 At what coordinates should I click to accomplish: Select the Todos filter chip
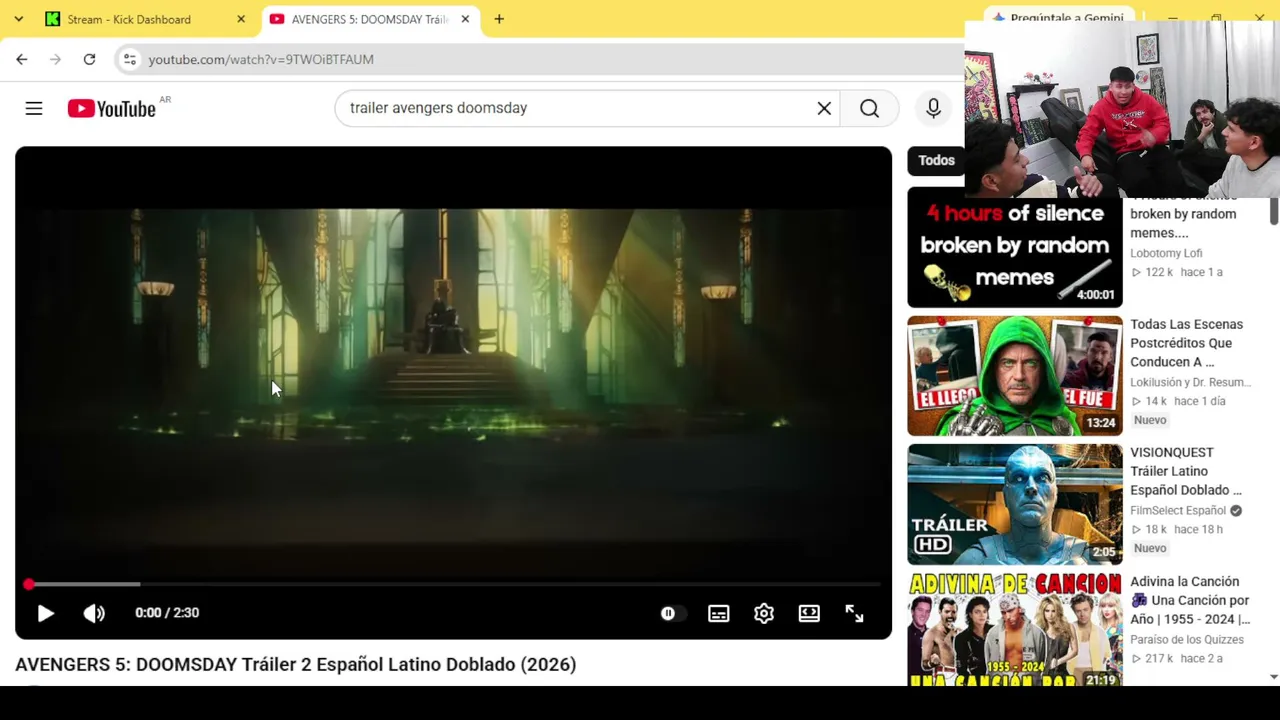coord(937,160)
